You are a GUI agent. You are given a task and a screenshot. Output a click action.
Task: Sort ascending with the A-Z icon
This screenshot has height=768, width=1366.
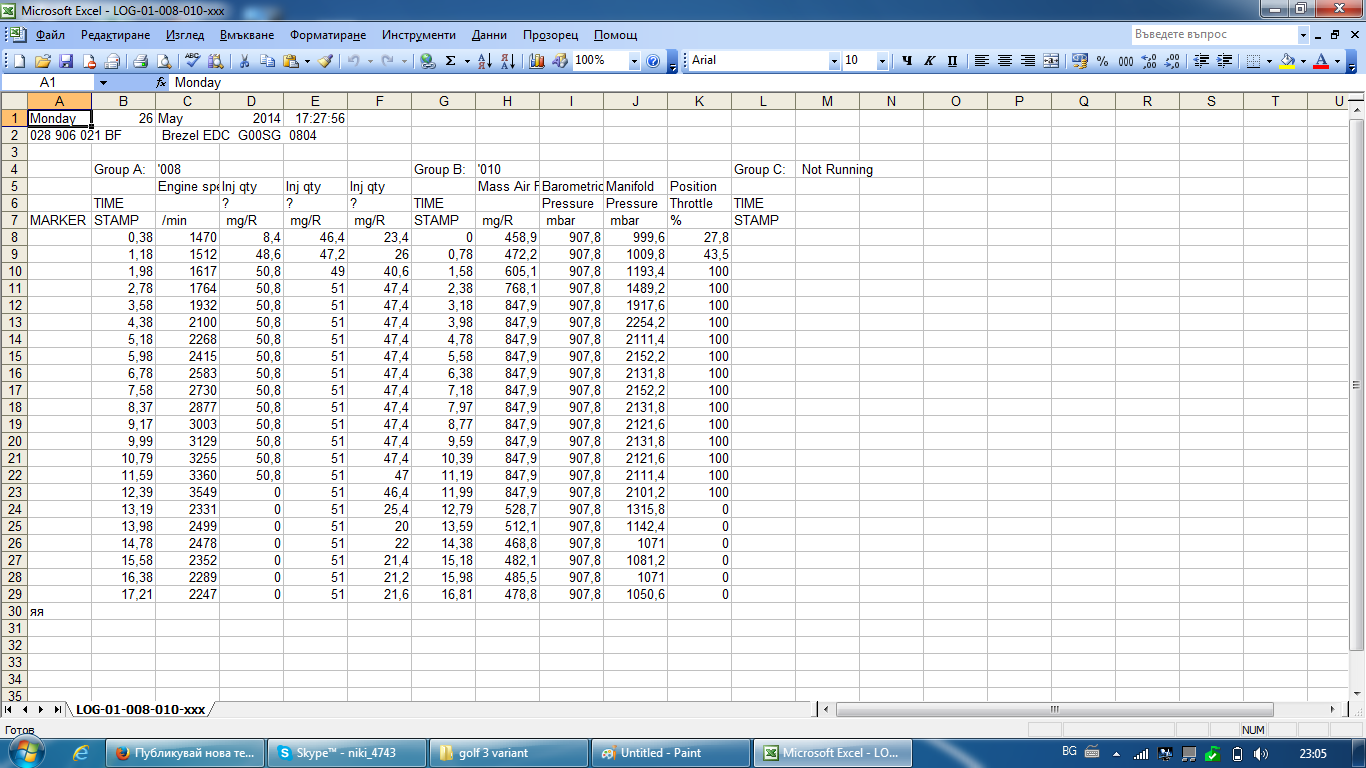[484, 61]
